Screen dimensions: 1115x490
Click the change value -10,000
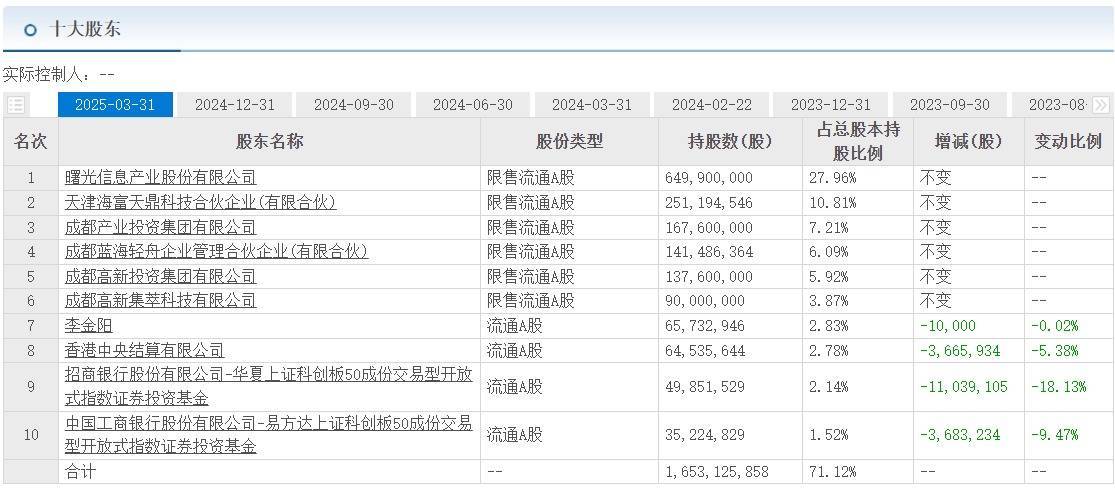[948, 326]
